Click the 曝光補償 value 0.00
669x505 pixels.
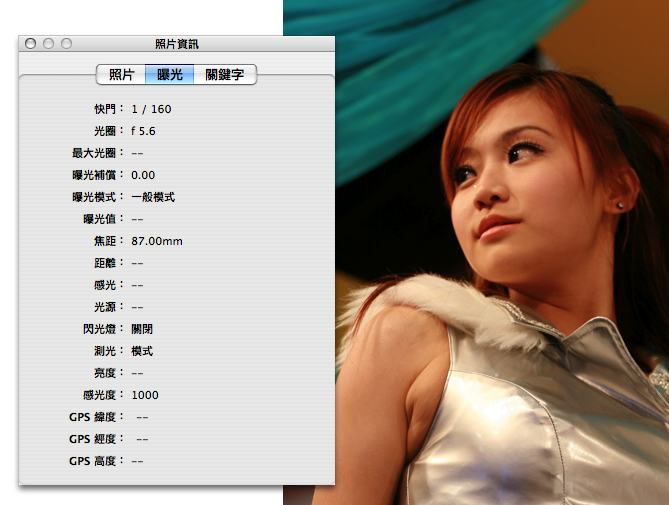click(x=143, y=175)
